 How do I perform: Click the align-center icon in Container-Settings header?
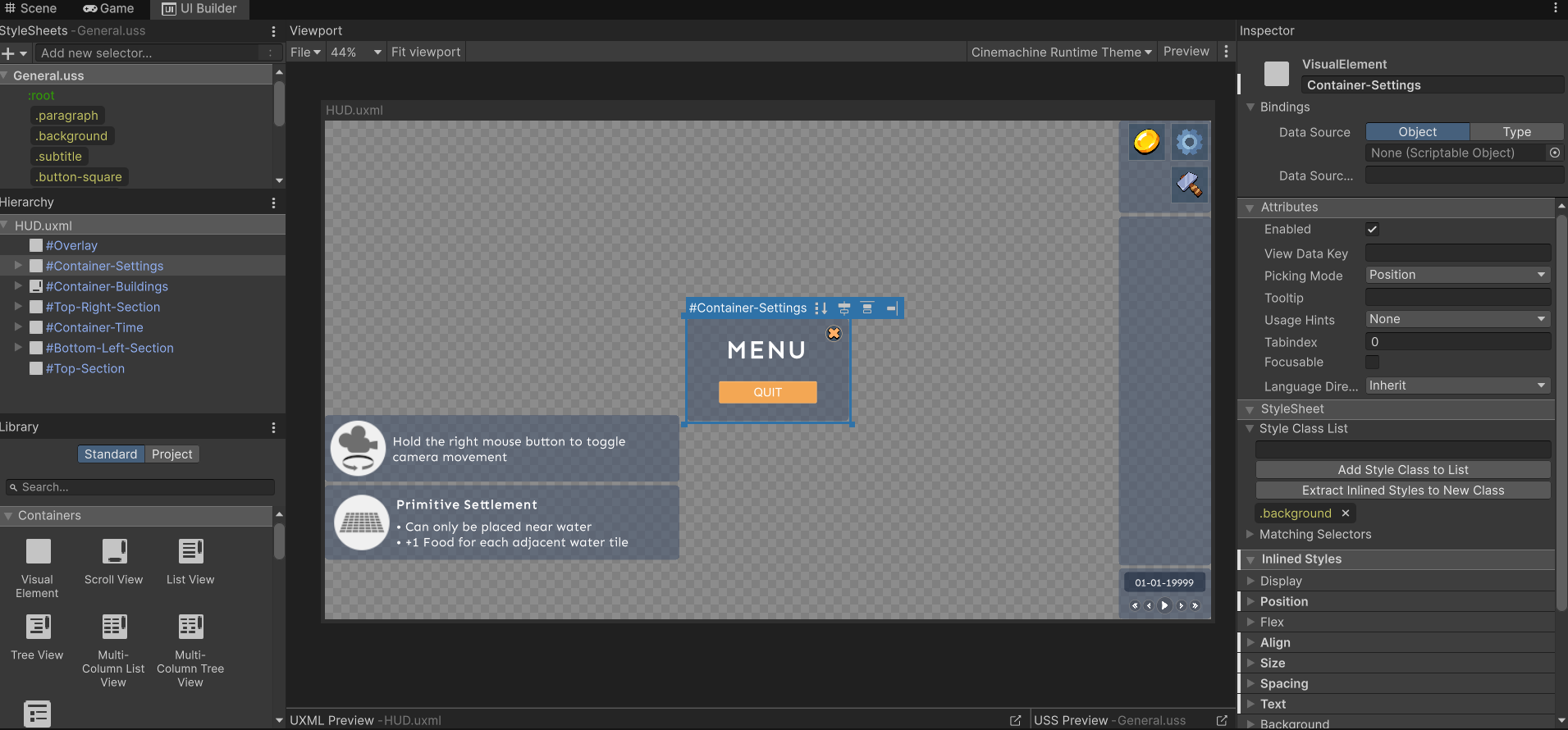(x=843, y=308)
